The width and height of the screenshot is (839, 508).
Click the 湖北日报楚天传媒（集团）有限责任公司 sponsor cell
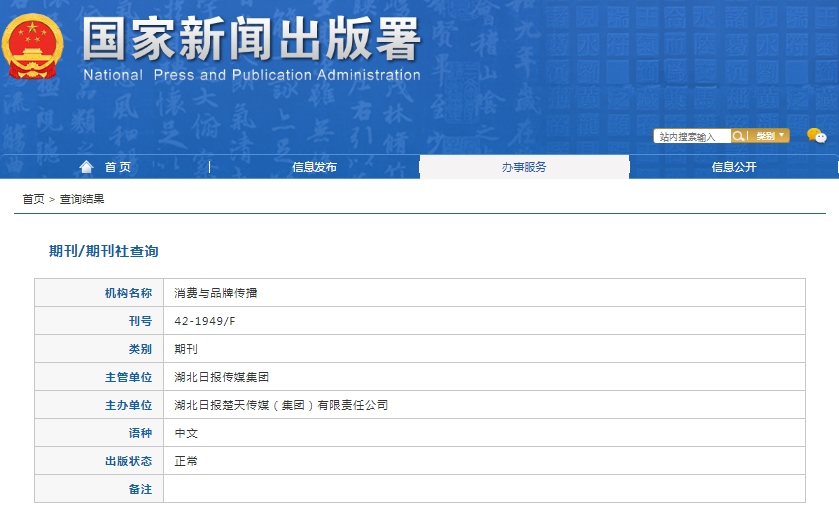tap(280, 405)
